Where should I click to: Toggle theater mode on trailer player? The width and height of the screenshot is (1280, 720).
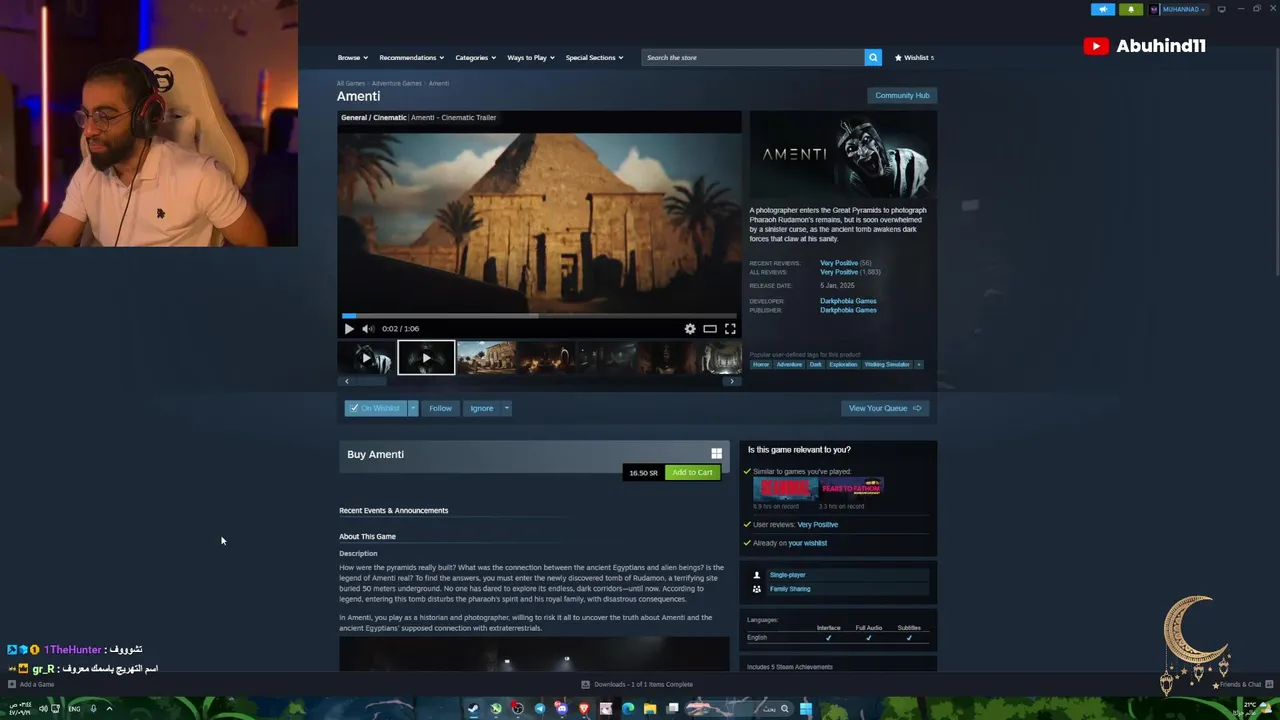(x=710, y=328)
